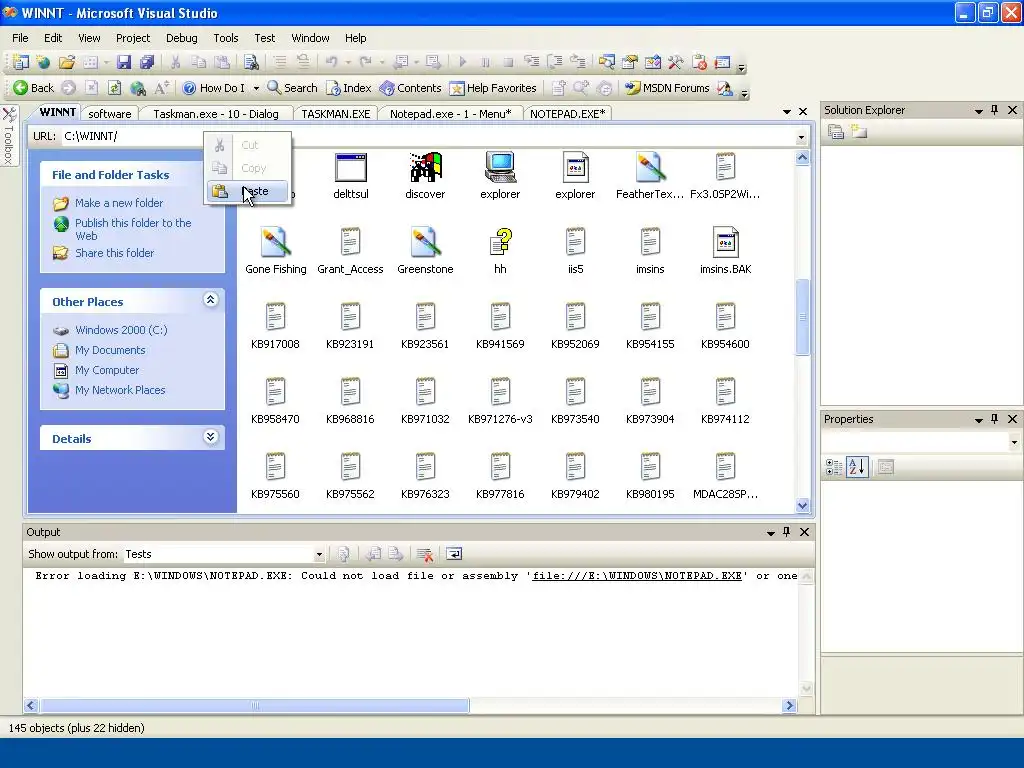Toggle Word Wrap in Output panel
The image size is (1024, 768).
pos(454,554)
